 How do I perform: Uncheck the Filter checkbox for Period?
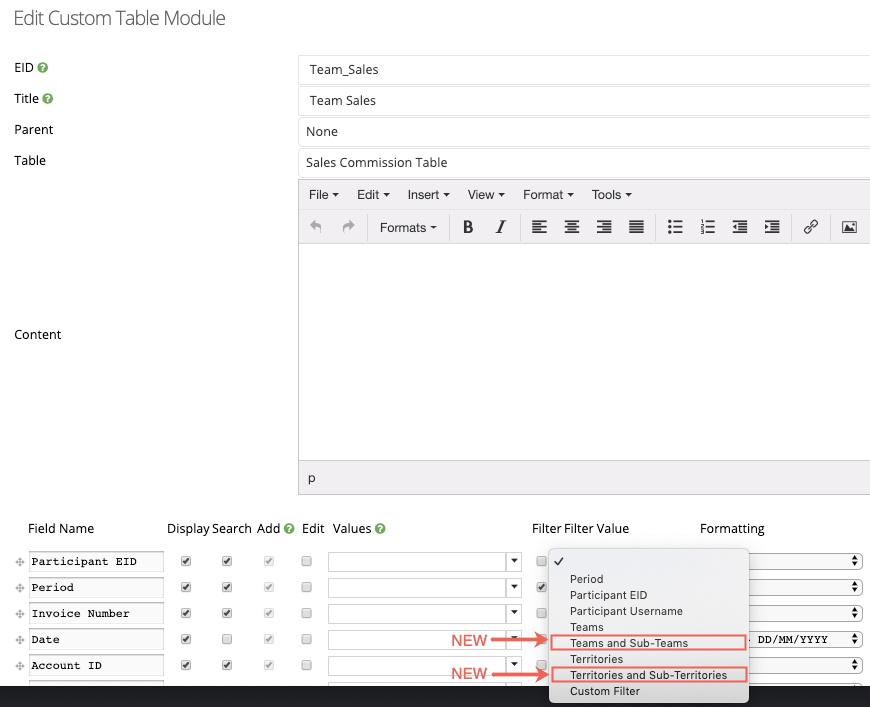pyautogui.click(x=541, y=587)
